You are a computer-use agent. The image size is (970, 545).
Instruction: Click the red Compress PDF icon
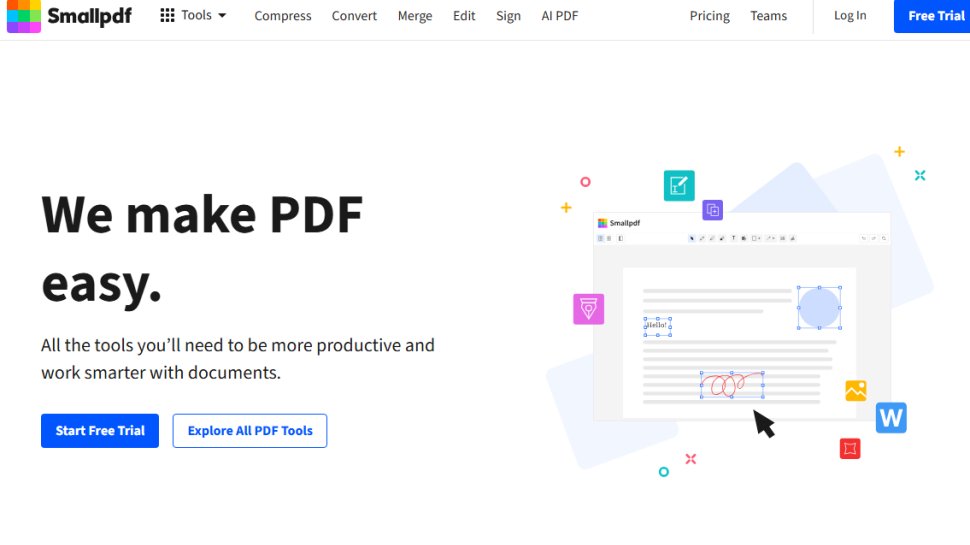(850, 448)
